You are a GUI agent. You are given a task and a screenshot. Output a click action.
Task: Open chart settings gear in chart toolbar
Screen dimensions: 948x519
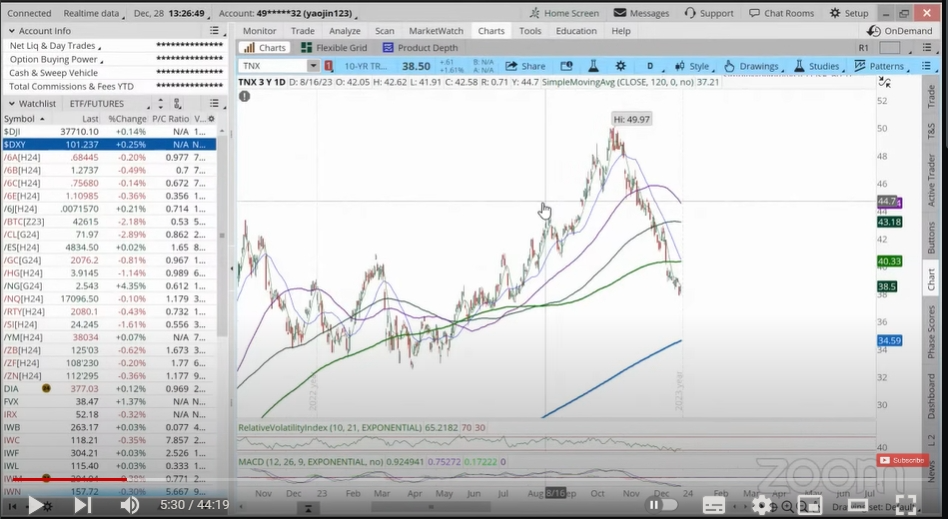[x=620, y=66]
